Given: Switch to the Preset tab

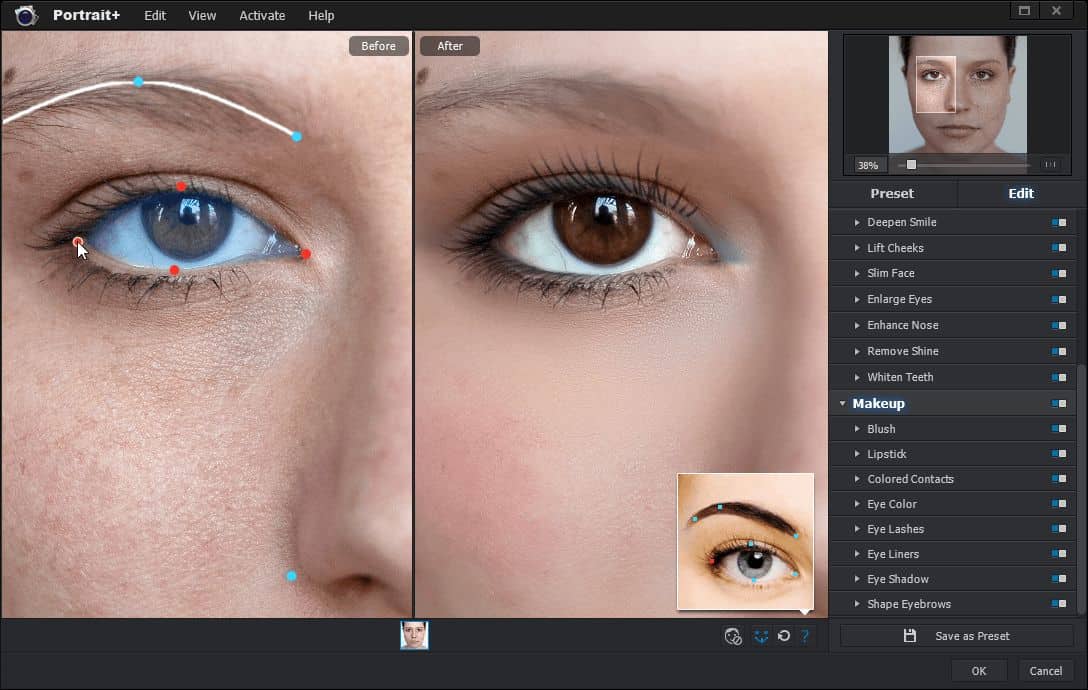Looking at the screenshot, I should click(892, 193).
